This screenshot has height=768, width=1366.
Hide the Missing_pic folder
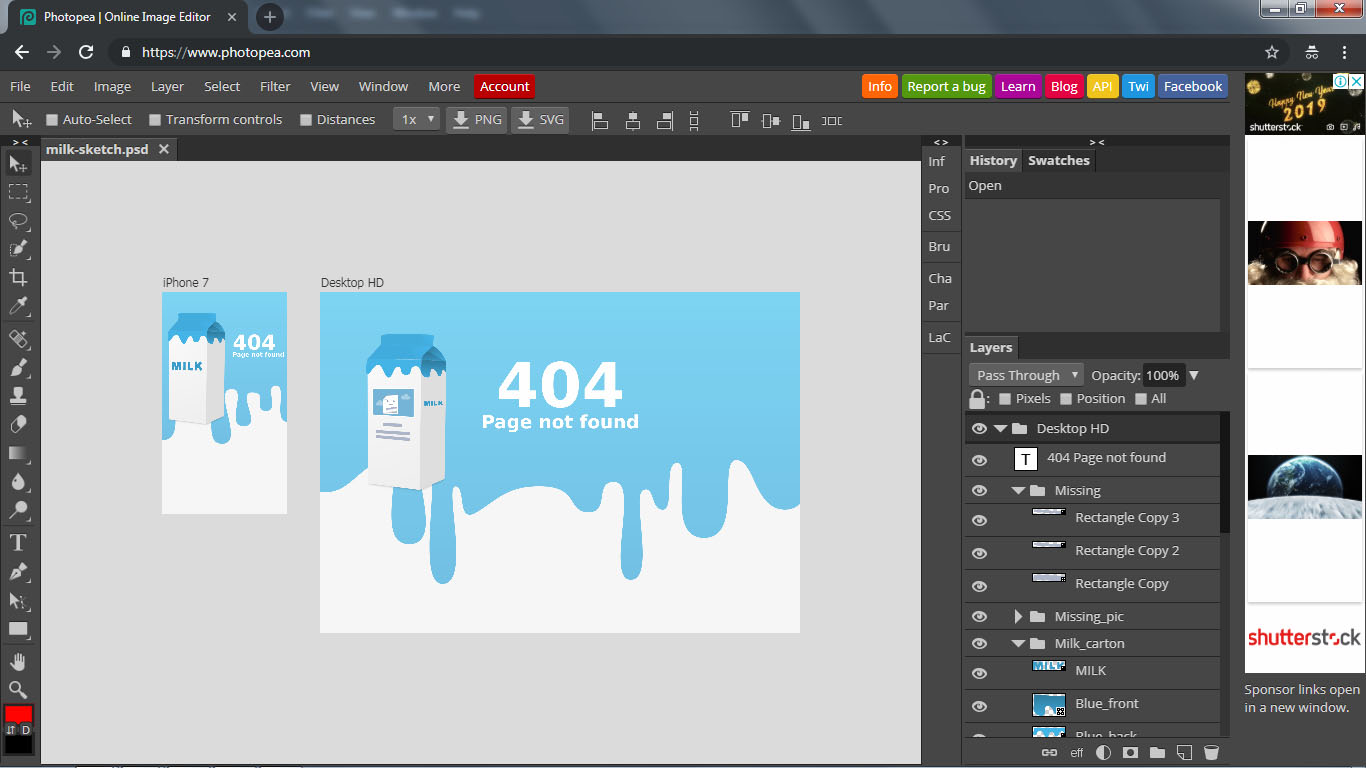979,616
